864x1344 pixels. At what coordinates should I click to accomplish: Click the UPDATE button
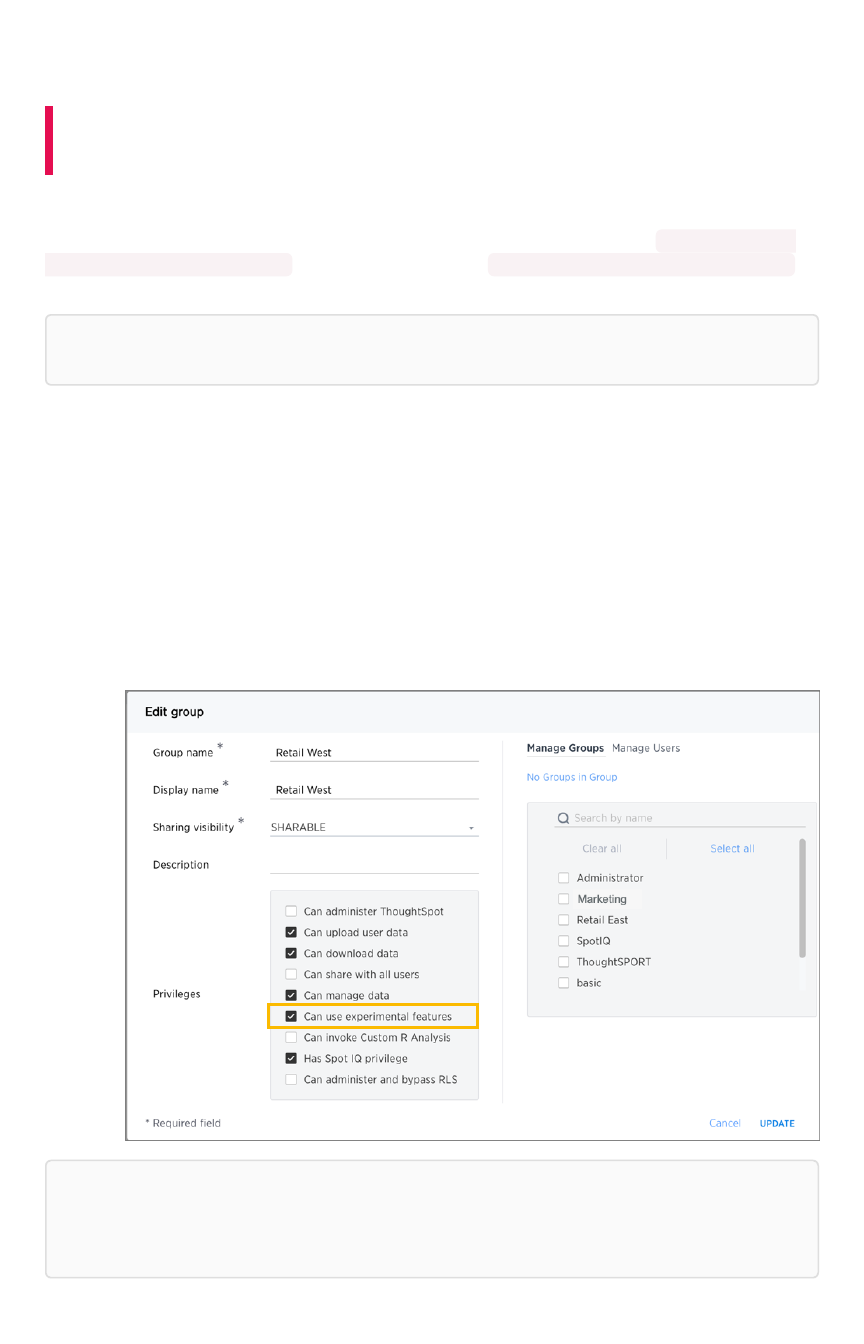[777, 1123]
